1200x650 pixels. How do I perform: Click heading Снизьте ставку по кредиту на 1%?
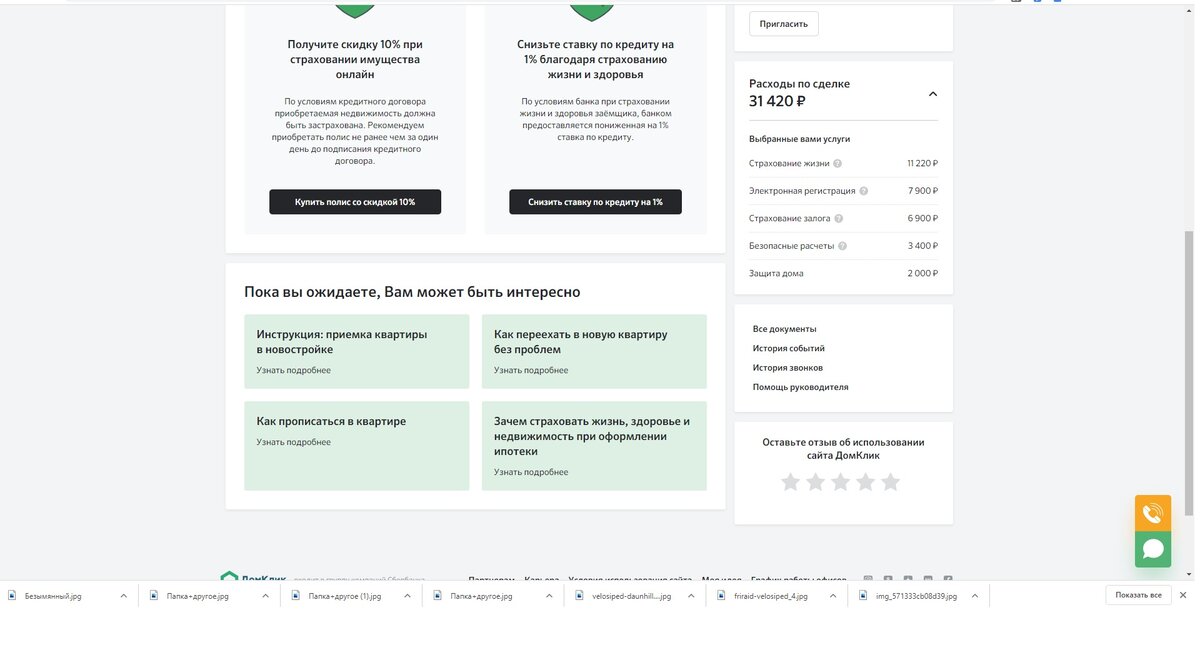[595, 59]
